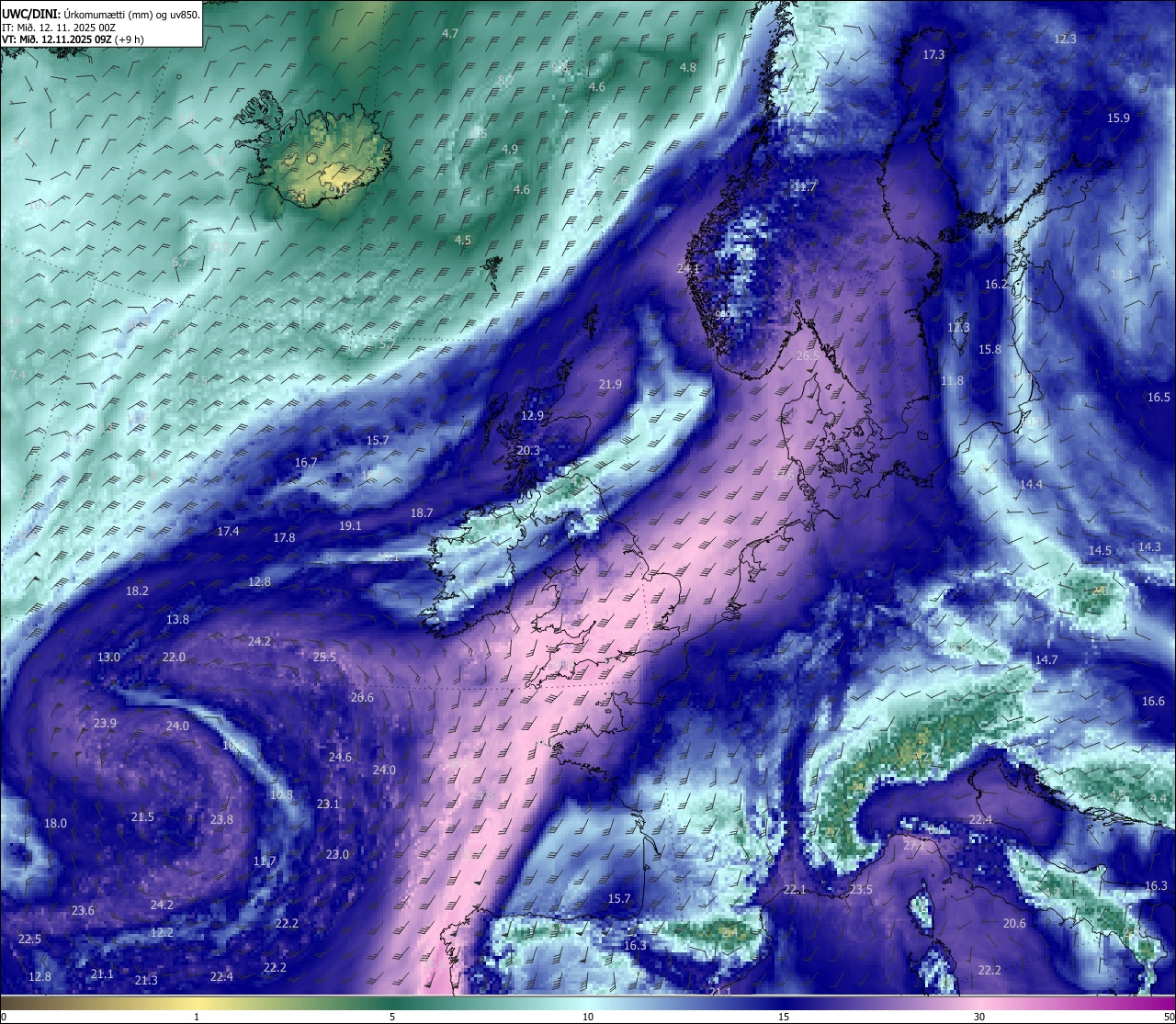Screen dimensions: 1176x1024
Task: Click the 4.7 value at the top of the map
Action: click(450, 33)
